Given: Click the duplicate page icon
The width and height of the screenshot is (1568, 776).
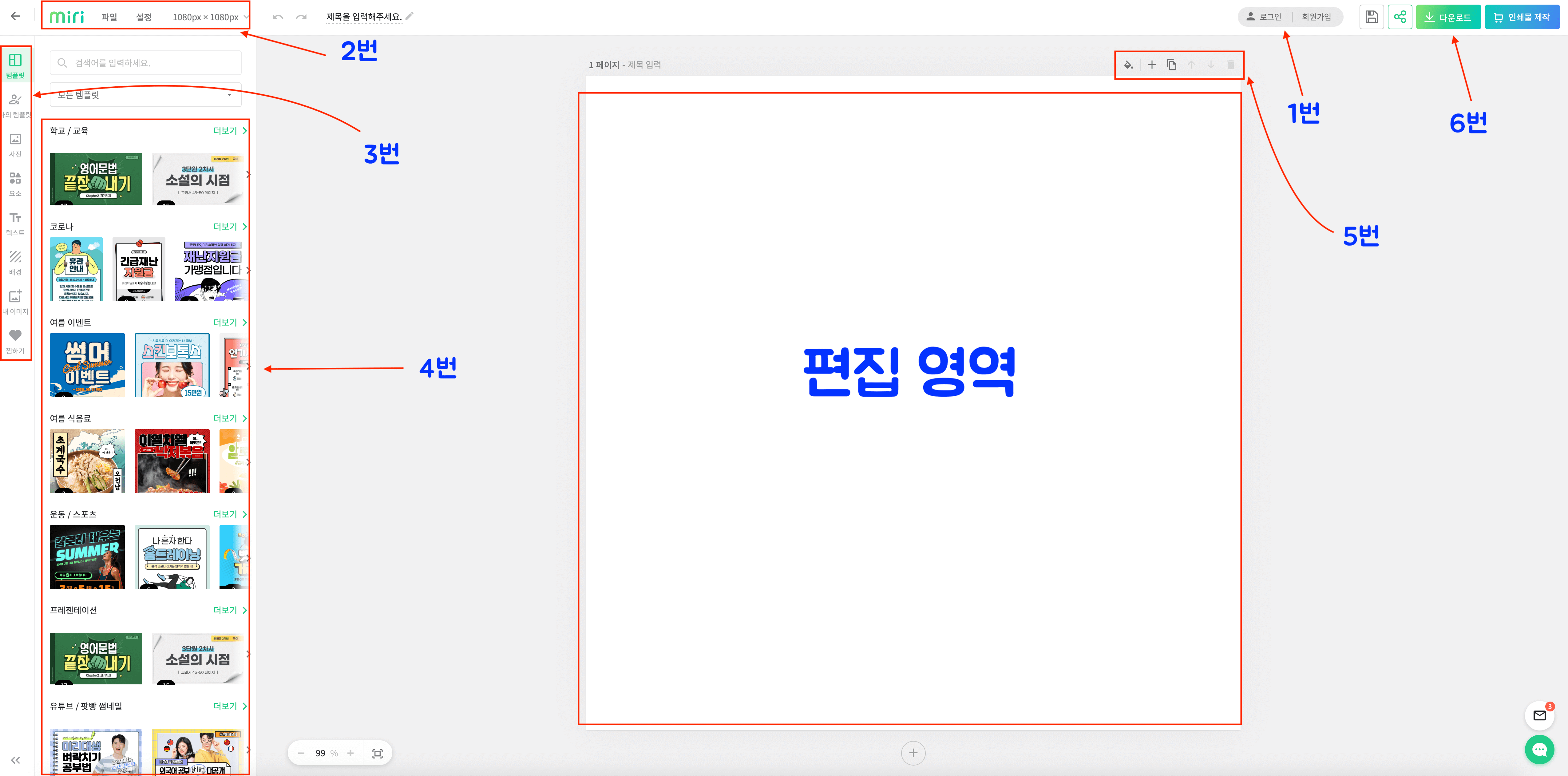Looking at the screenshot, I should tap(1171, 65).
